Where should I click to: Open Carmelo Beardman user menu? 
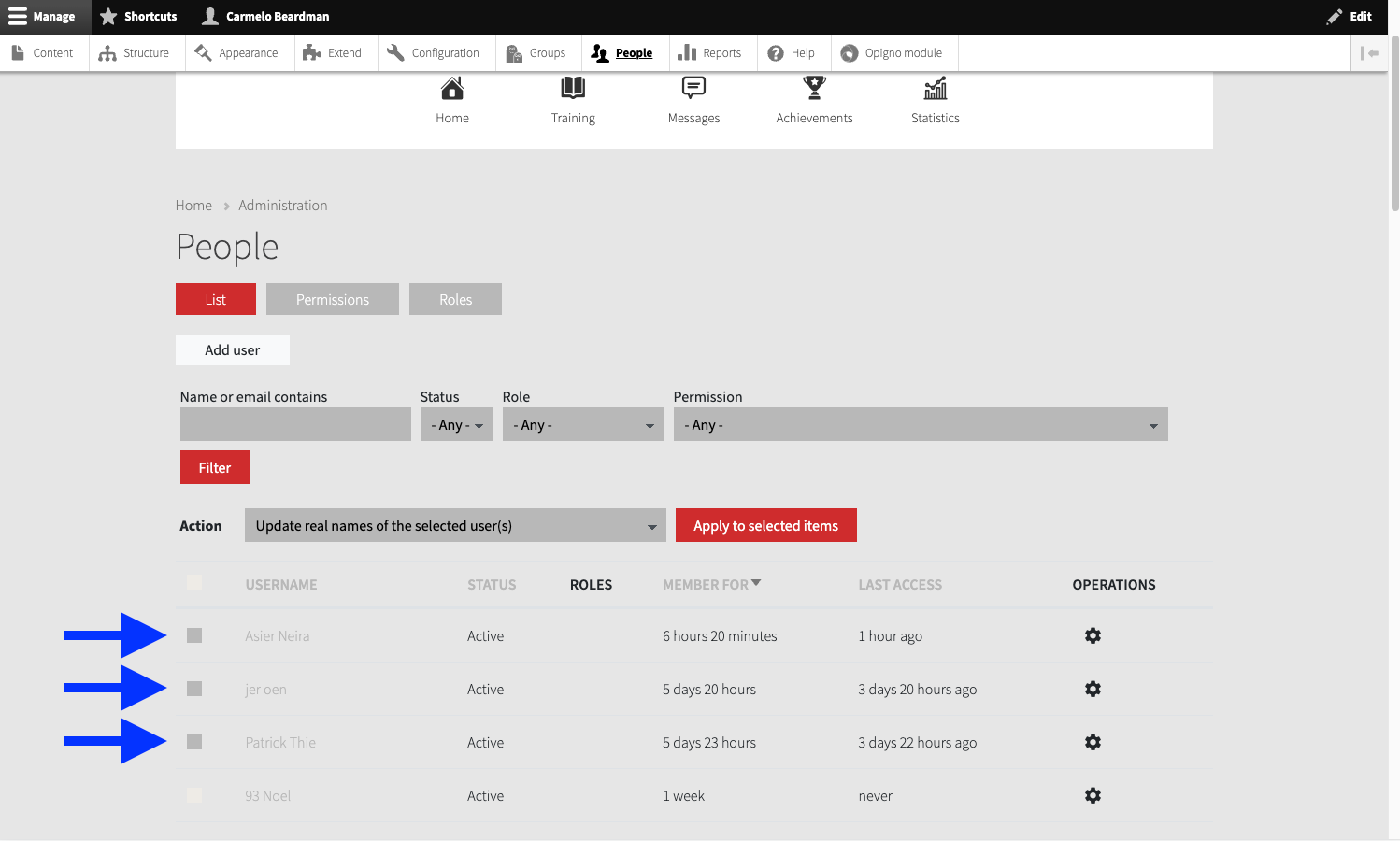point(265,17)
